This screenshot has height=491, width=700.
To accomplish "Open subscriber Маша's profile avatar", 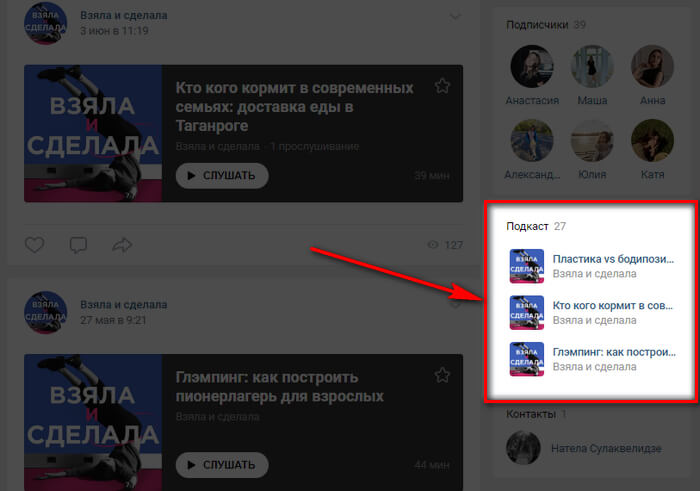I will pyautogui.click(x=592, y=66).
